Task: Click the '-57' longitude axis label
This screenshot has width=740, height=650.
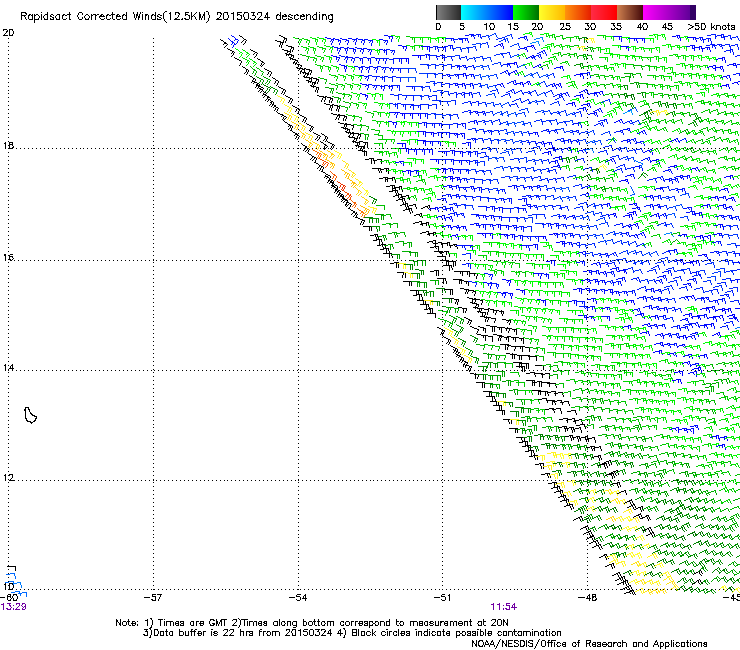Action: [x=153, y=598]
